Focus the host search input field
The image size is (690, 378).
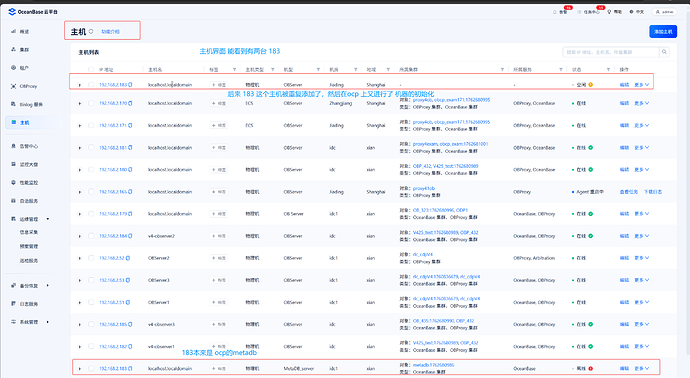[x=611, y=52]
